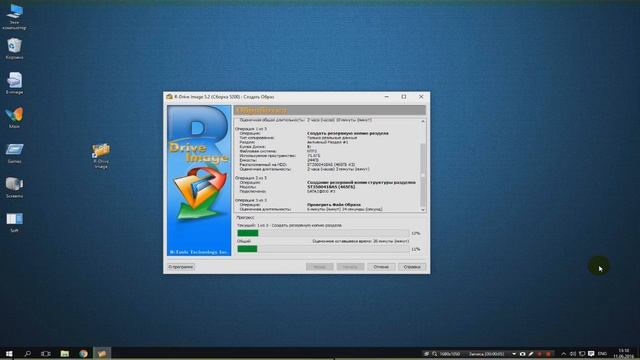Click the R-Drive Image title bar icon

pos(169,97)
